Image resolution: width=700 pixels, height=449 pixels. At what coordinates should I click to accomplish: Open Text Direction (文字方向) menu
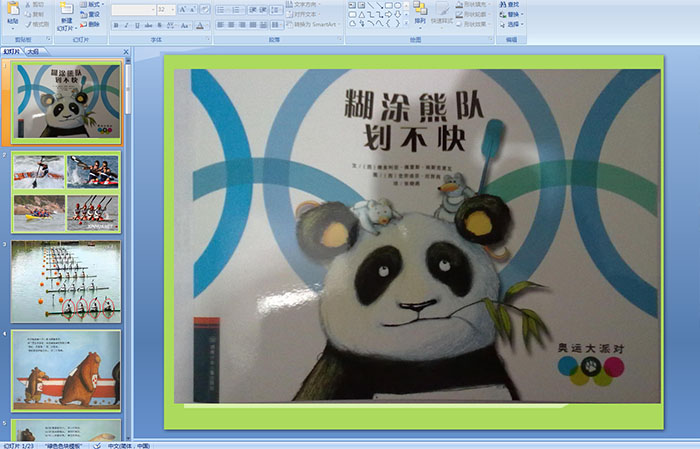pos(304,4)
